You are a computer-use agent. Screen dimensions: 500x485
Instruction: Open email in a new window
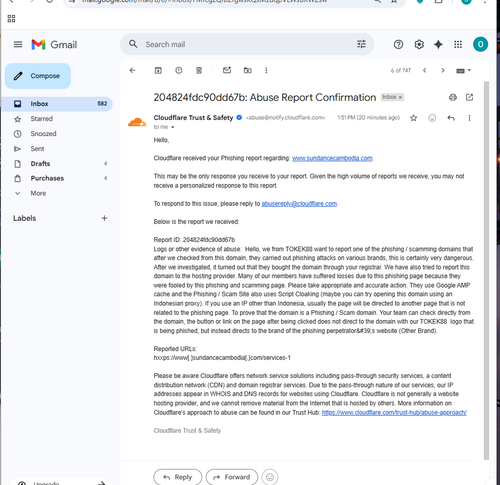pos(469,97)
